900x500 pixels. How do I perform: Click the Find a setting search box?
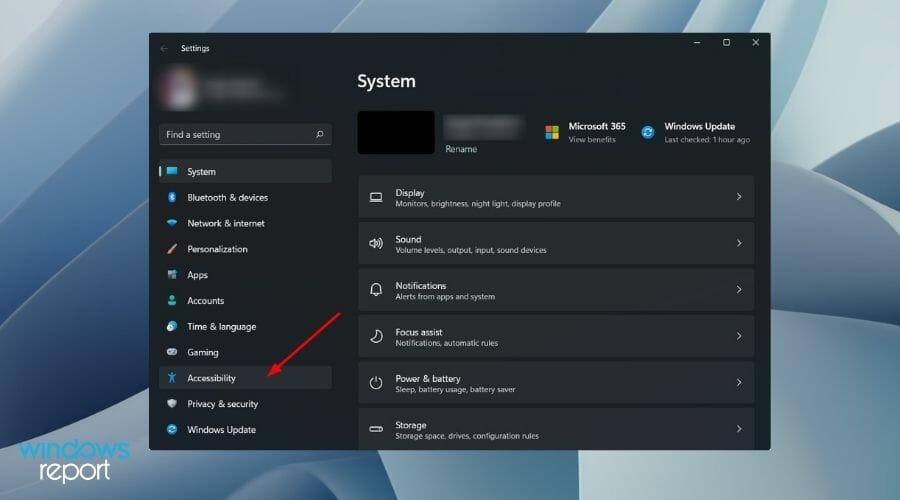[x=245, y=134]
